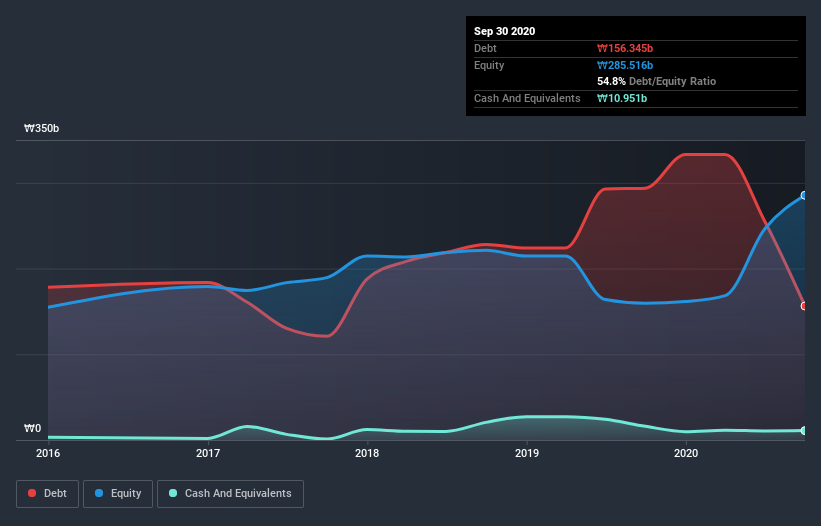Image resolution: width=821 pixels, height=526 pixels.
Task: Click the Debt row label in tooltip
Action: pyautogui.click(x=485, y=48)
